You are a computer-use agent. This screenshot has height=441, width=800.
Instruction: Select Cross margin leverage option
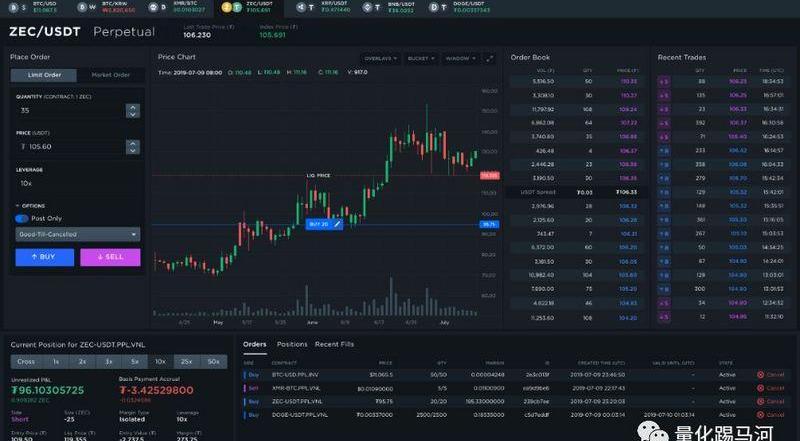(x=26, y=361)
